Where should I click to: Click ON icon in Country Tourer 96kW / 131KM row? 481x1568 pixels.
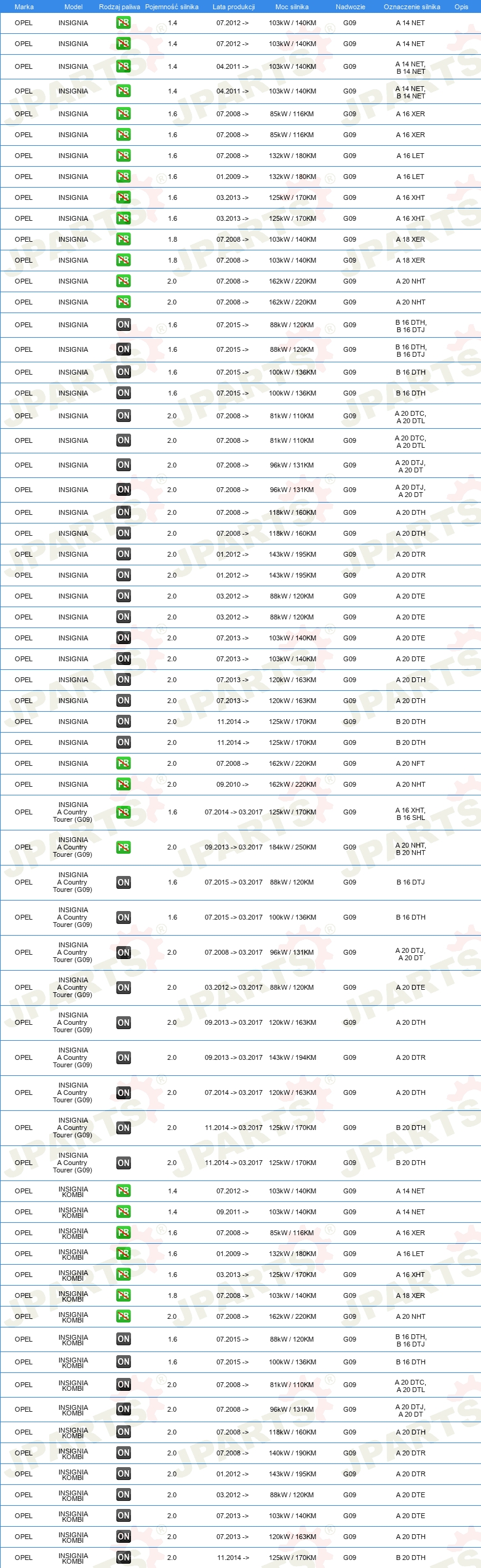(123, 952)
